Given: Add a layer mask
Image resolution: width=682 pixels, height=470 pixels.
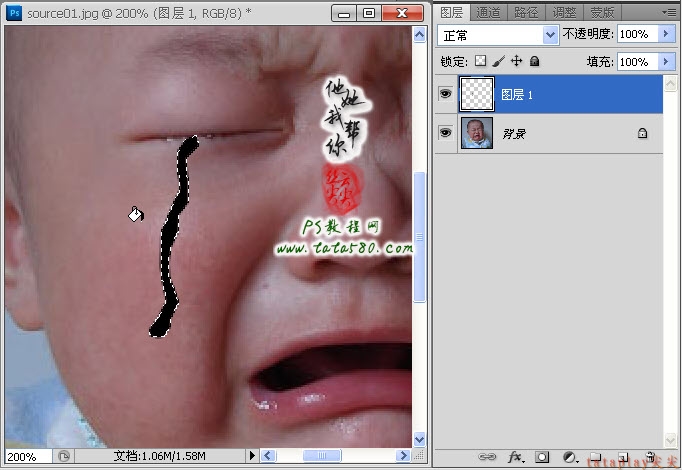Looking at the screenshot, I should click(542, 457).
